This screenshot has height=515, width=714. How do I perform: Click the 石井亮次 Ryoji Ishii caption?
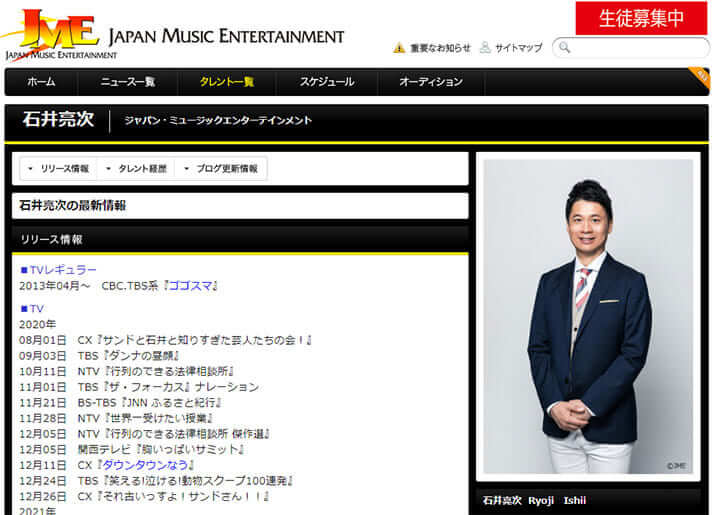(x=535, y=500)
